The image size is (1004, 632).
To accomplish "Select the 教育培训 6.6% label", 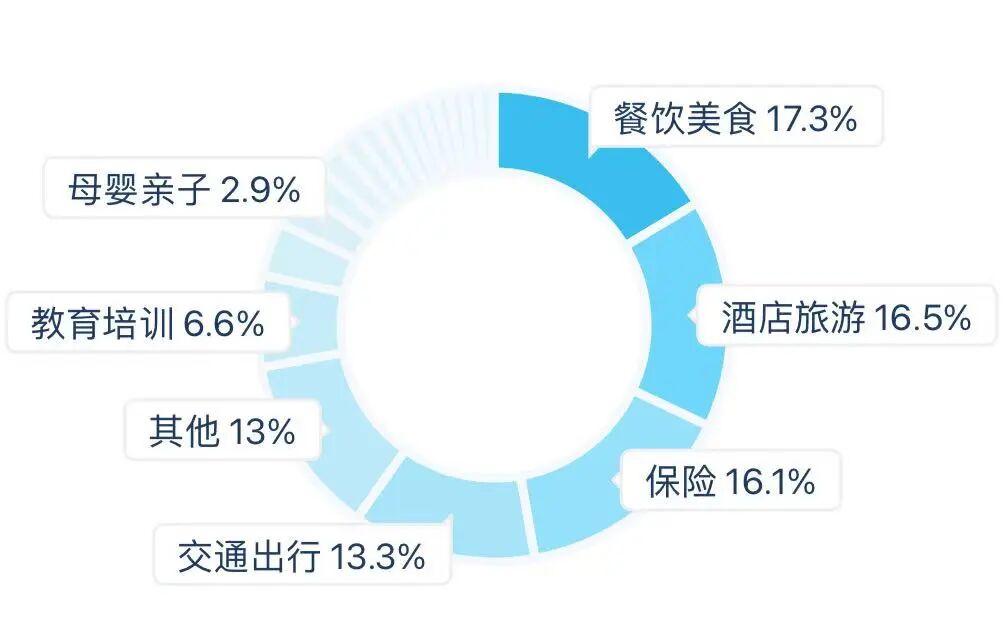I will point(148,322).
